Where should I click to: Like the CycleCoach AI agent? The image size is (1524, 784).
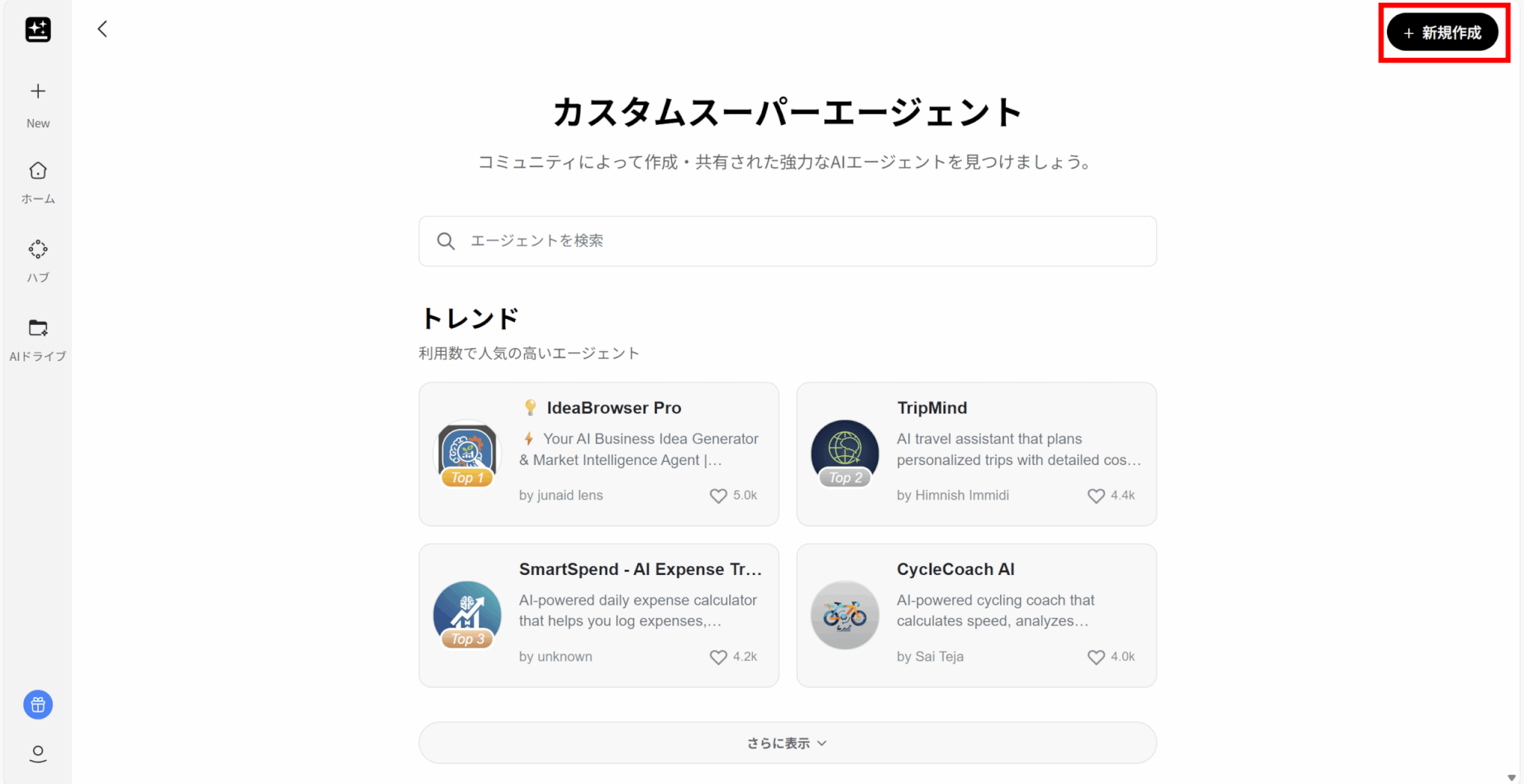(x=1096, y=657)
